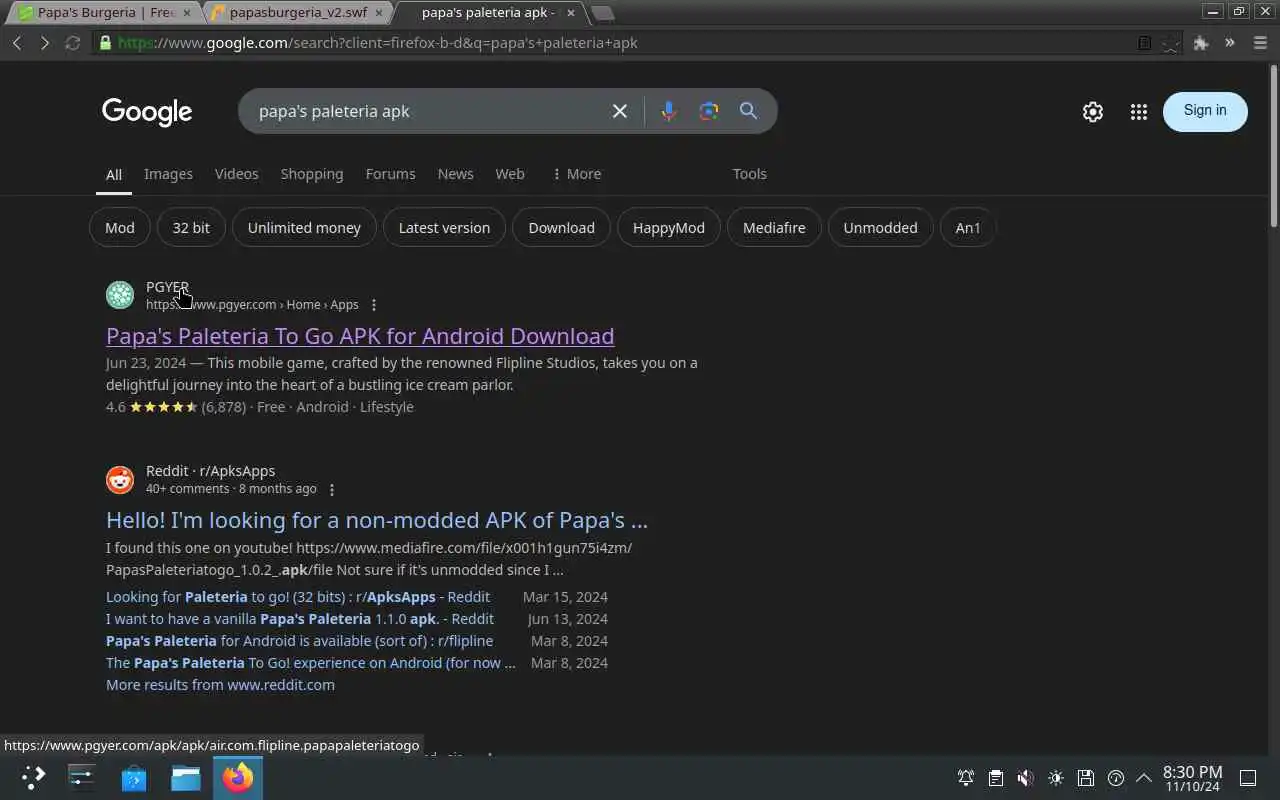
Task: Open System Settings from the taskbar
Action: coord(81,778)
